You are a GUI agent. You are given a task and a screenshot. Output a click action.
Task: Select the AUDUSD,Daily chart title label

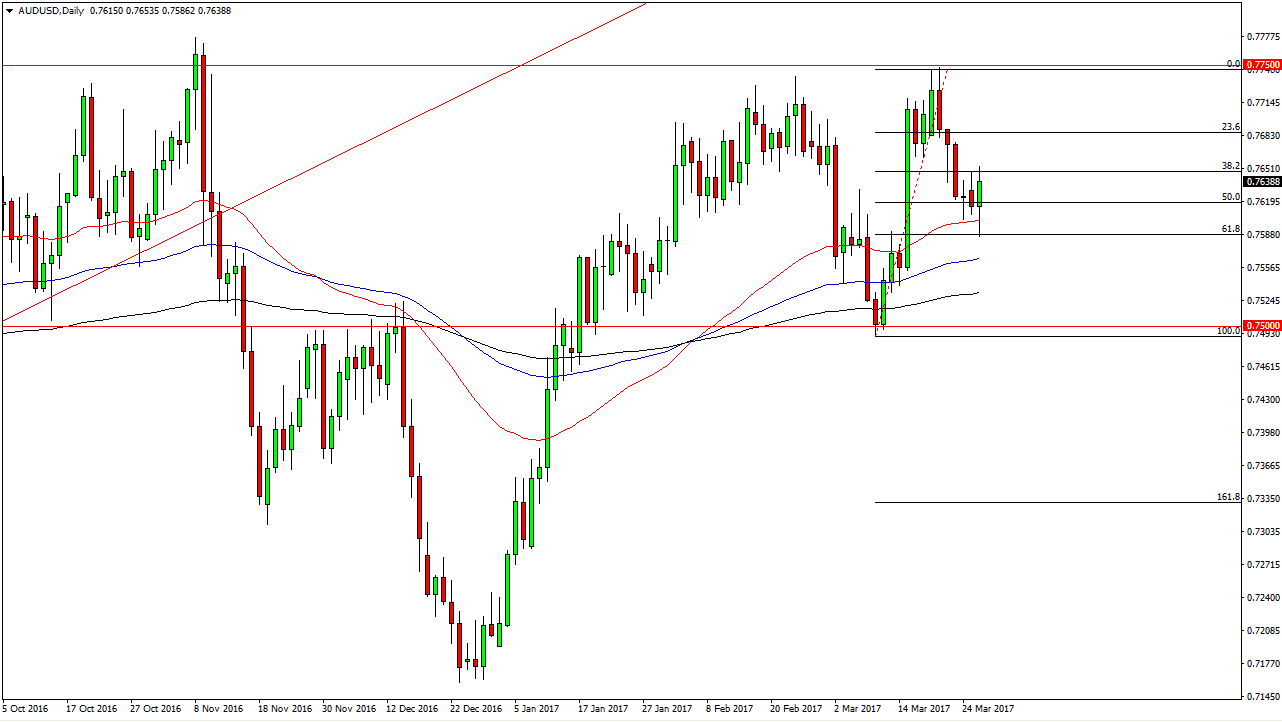pyautogui.click(x=50, y=10)
